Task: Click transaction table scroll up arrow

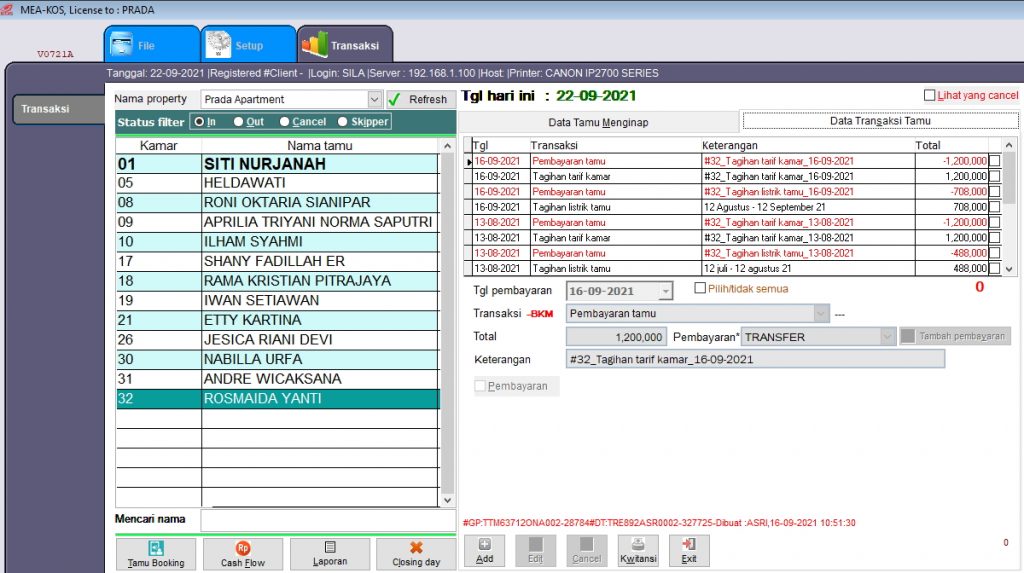Action: [1009, 145]
